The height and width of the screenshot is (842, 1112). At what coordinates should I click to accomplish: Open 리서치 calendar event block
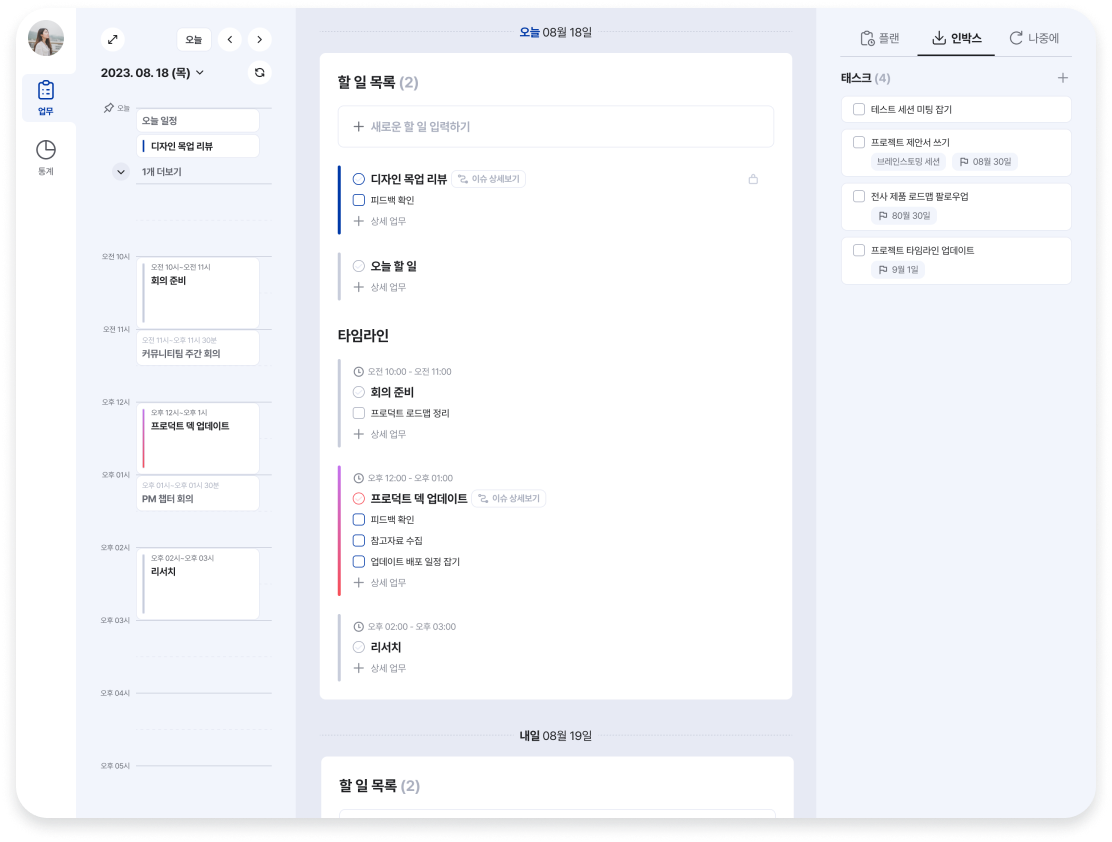[198, 583]
